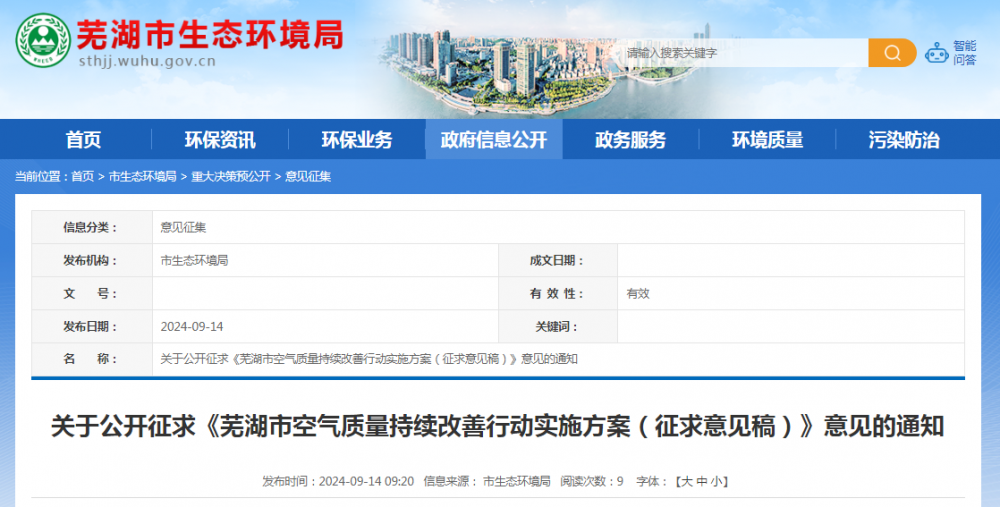Click the 发布机构 label cell
Viewport: 1000px width, 507px height.
(x=92, y=261)
